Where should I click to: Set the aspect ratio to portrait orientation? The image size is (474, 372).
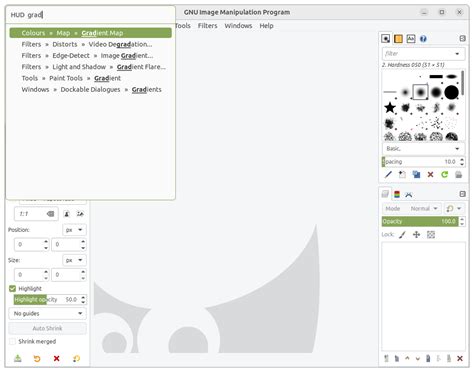click(x=67, y=214)
